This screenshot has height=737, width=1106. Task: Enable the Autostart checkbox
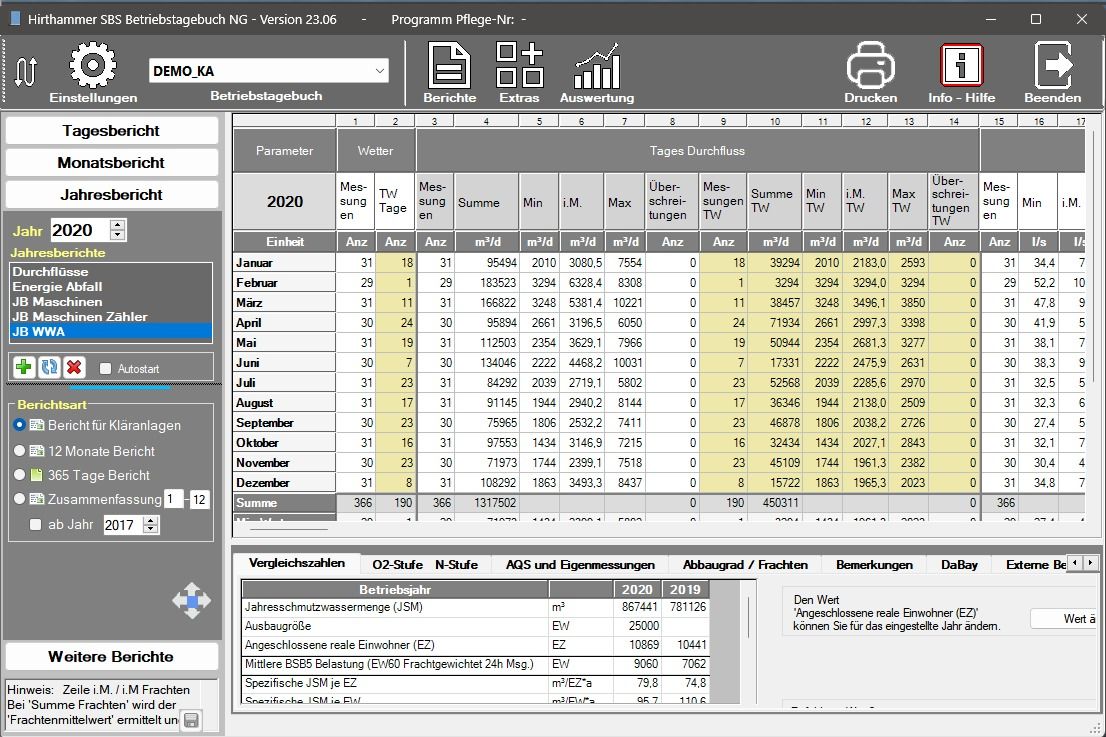click(107, 368)
